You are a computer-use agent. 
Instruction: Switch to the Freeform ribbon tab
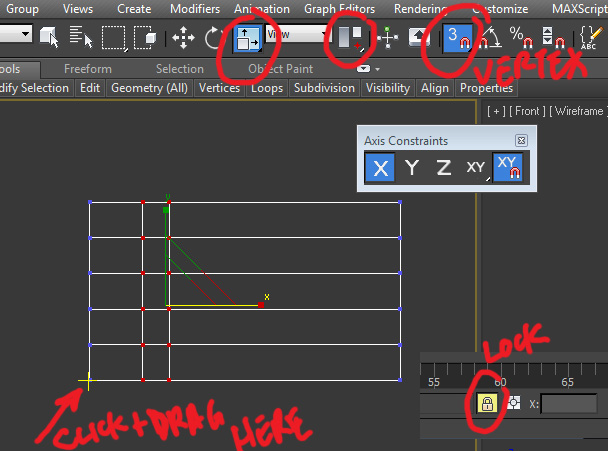(88, 69)
